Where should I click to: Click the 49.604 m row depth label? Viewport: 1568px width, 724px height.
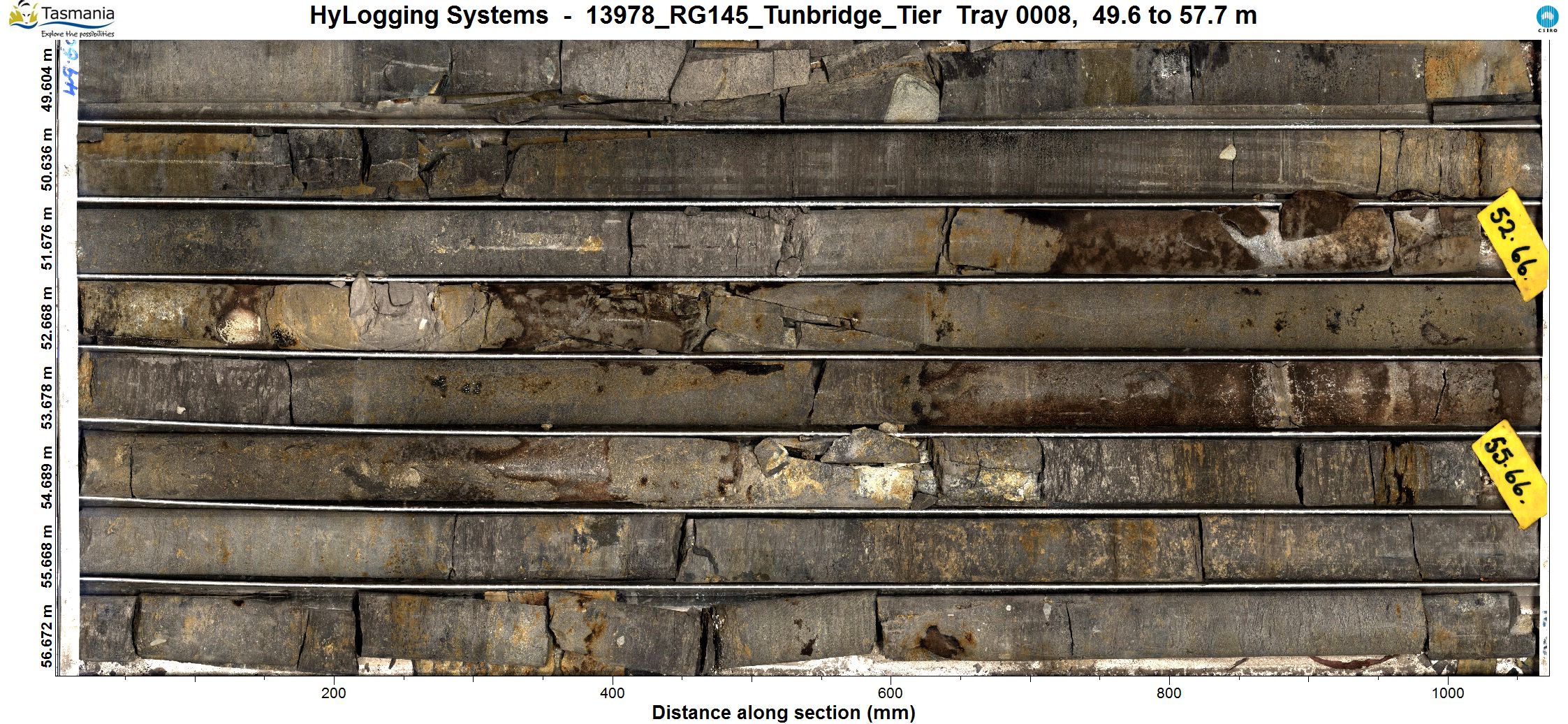coord(47,80)
